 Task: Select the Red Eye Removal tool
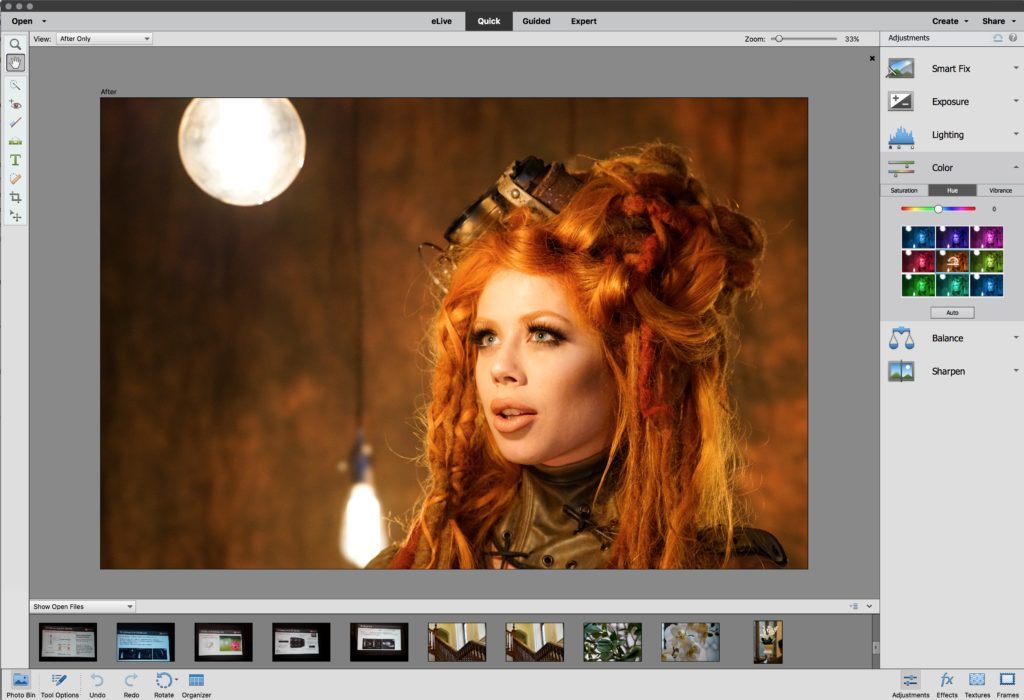[16, 104]
